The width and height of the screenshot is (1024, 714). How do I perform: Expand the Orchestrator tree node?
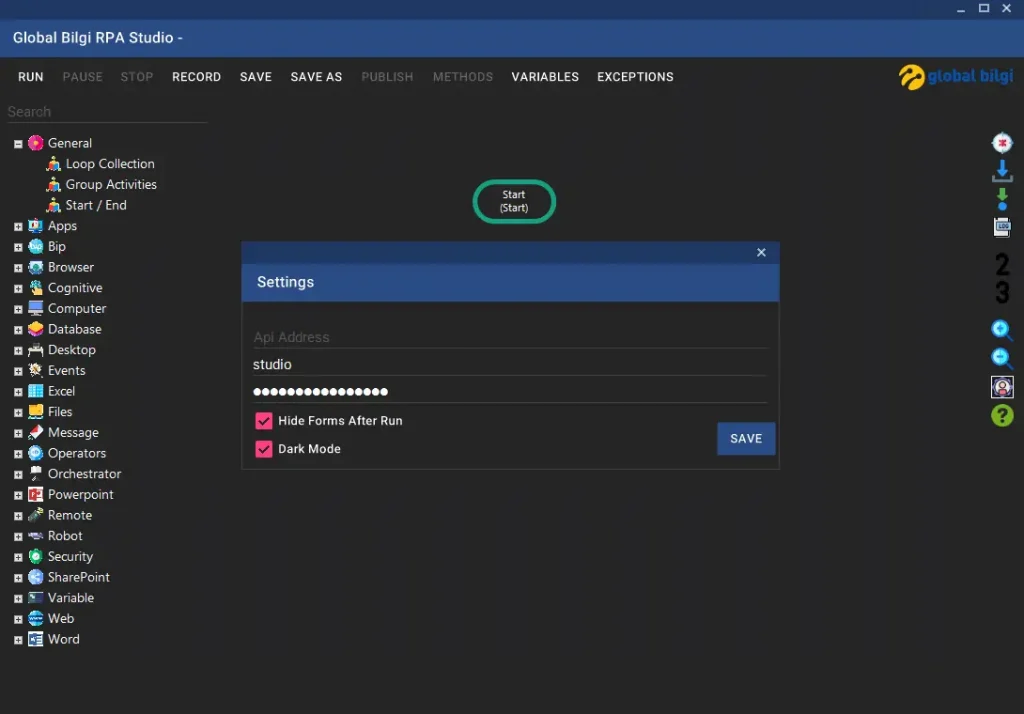18,475
